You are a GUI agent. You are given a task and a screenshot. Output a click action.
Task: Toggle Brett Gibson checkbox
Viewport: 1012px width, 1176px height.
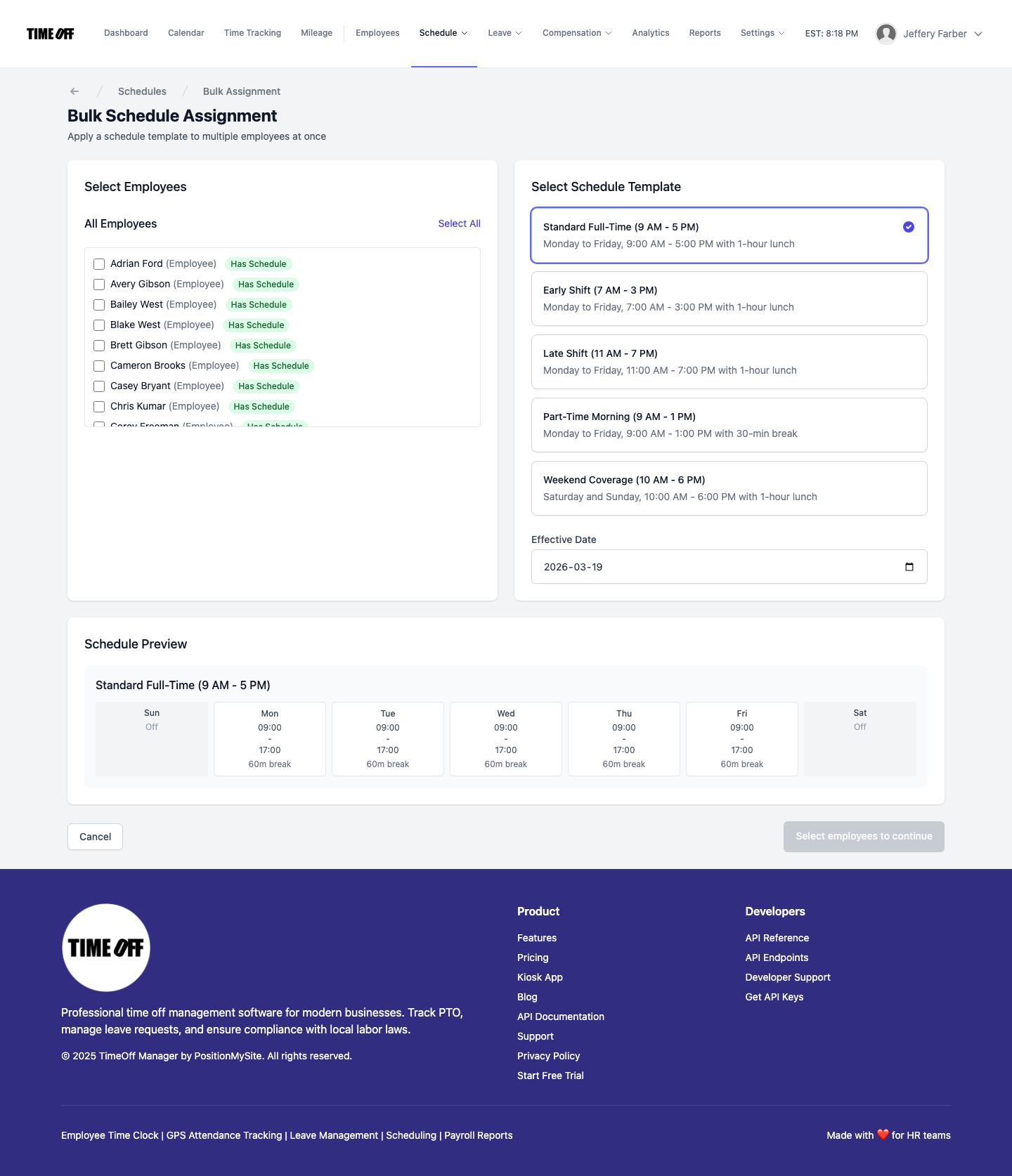coord(99,346)
